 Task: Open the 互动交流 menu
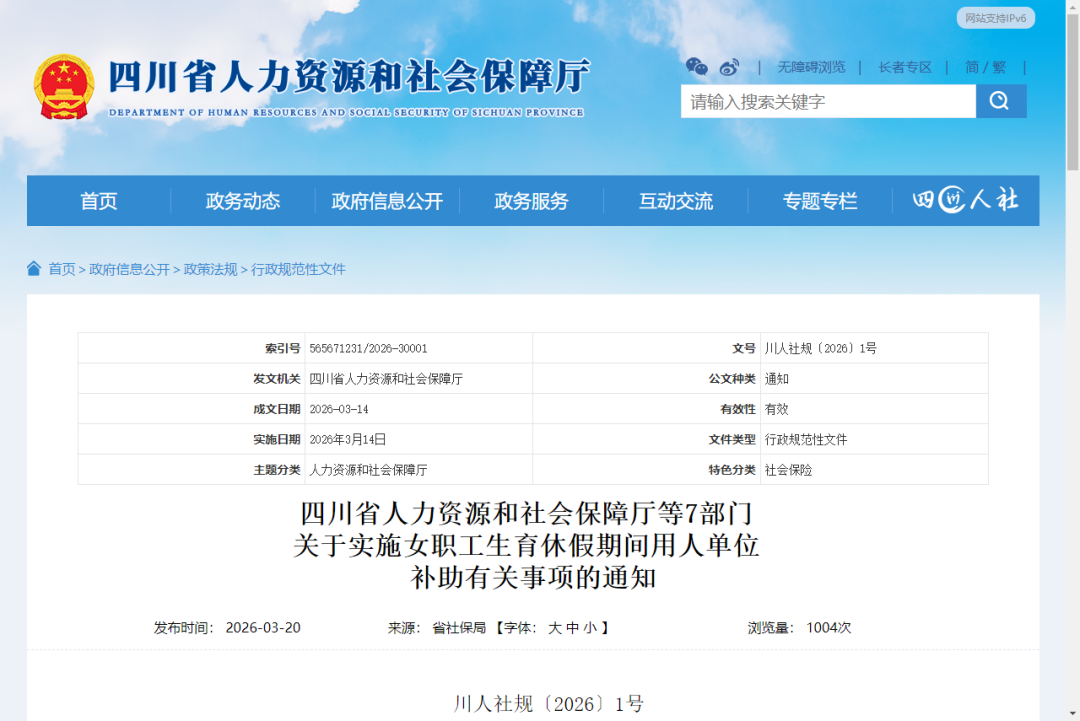pyautogui.click(x=676, y=200)
